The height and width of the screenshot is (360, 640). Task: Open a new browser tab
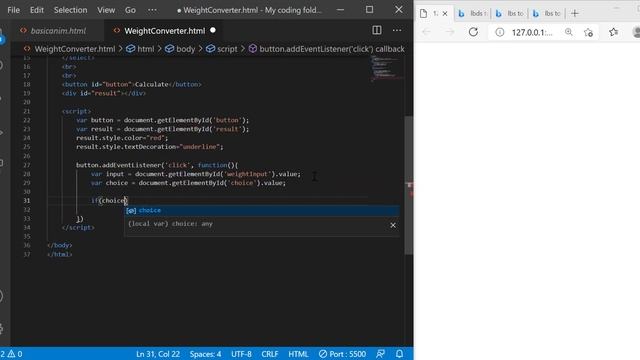click(575, 13)
